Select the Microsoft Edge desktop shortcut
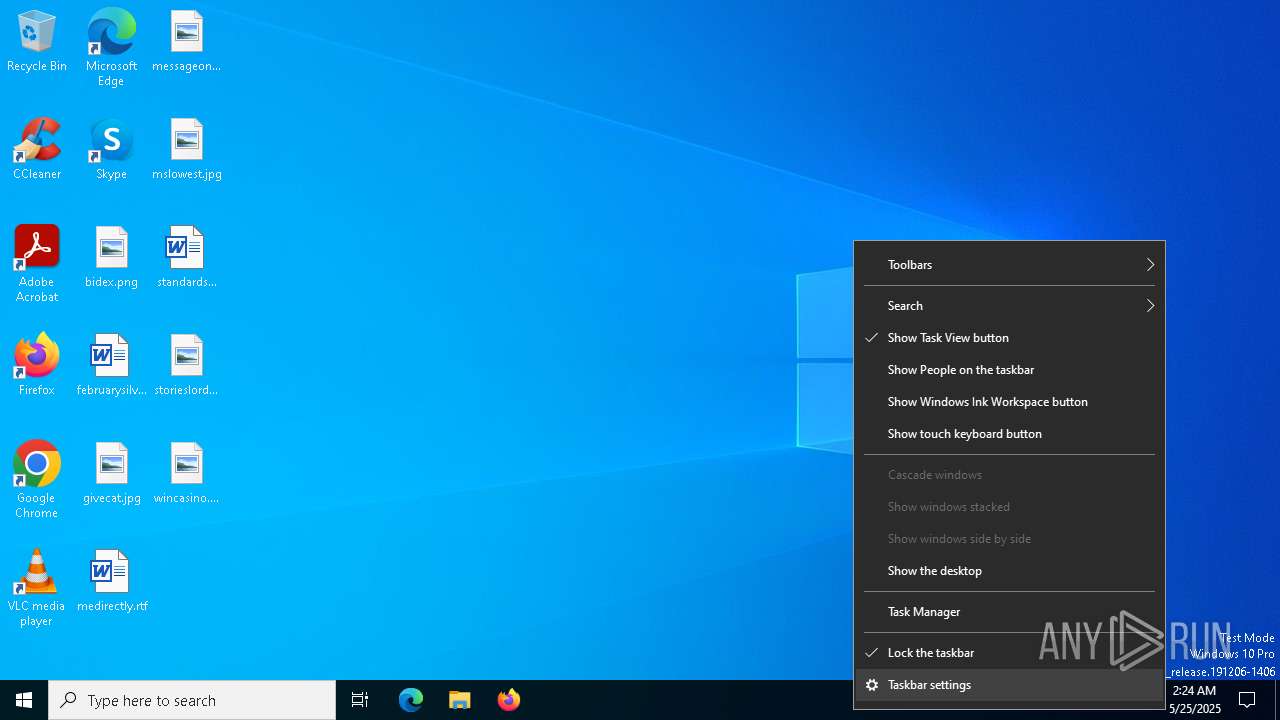This screenshot has width=1280, height=720. (x=111, y=47)
